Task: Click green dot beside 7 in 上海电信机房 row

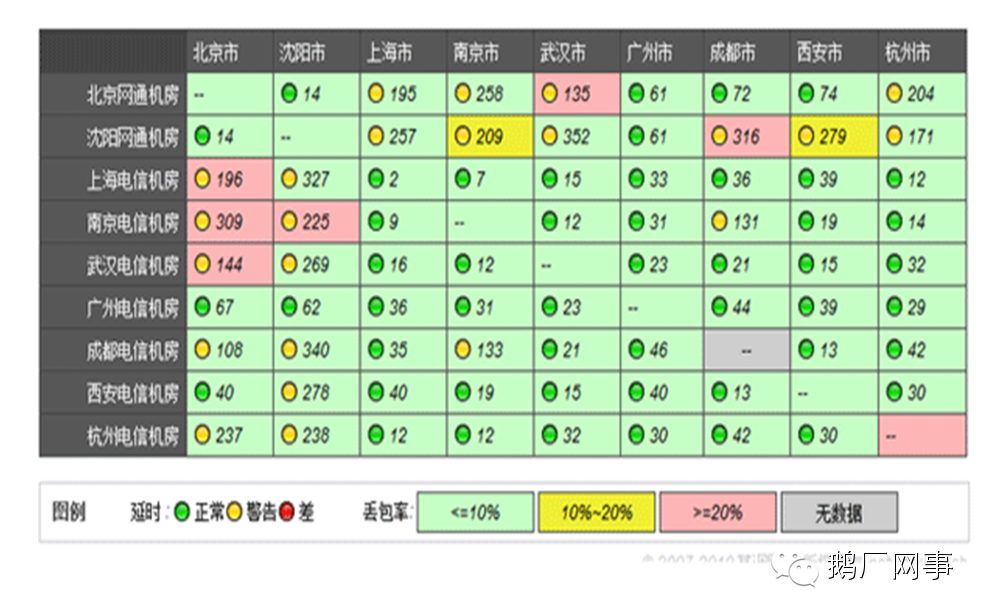Action: [x=463, y=179]
